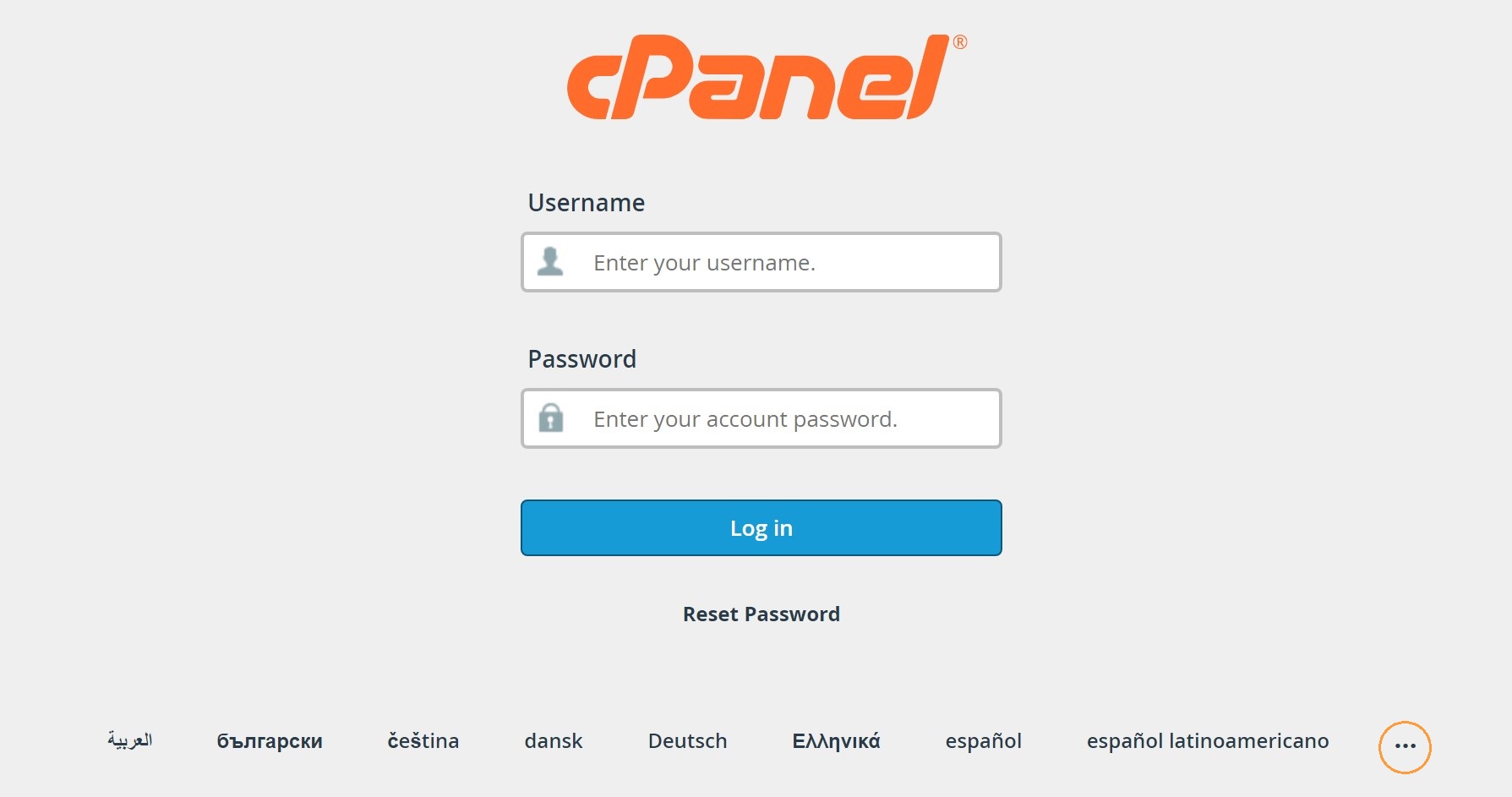The width and height of the screenshot is (1512, 797).
Task: Focus the account password input field
Action: click(761, 418)
